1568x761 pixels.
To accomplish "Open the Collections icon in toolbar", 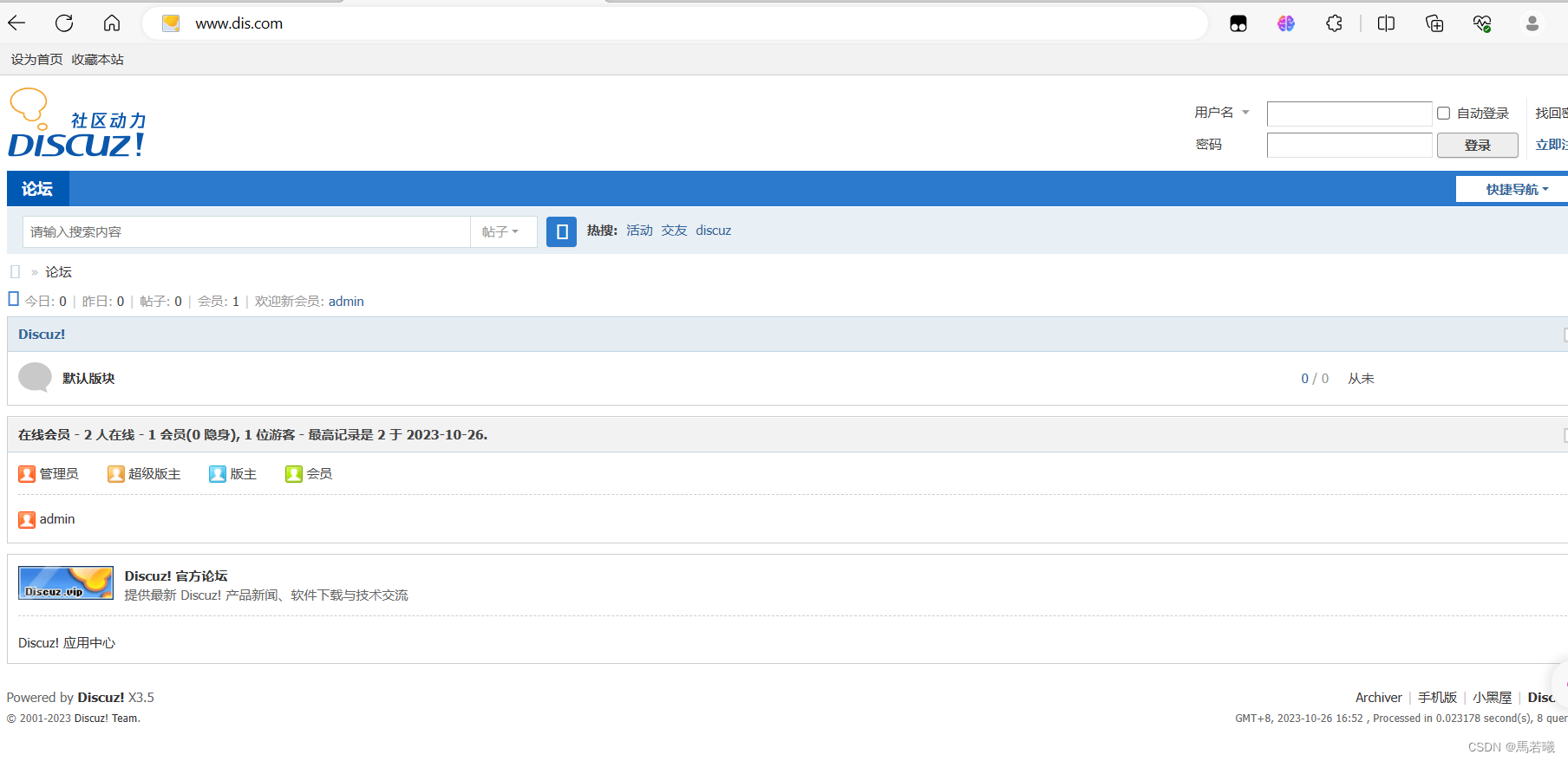I will (1434, 23).
